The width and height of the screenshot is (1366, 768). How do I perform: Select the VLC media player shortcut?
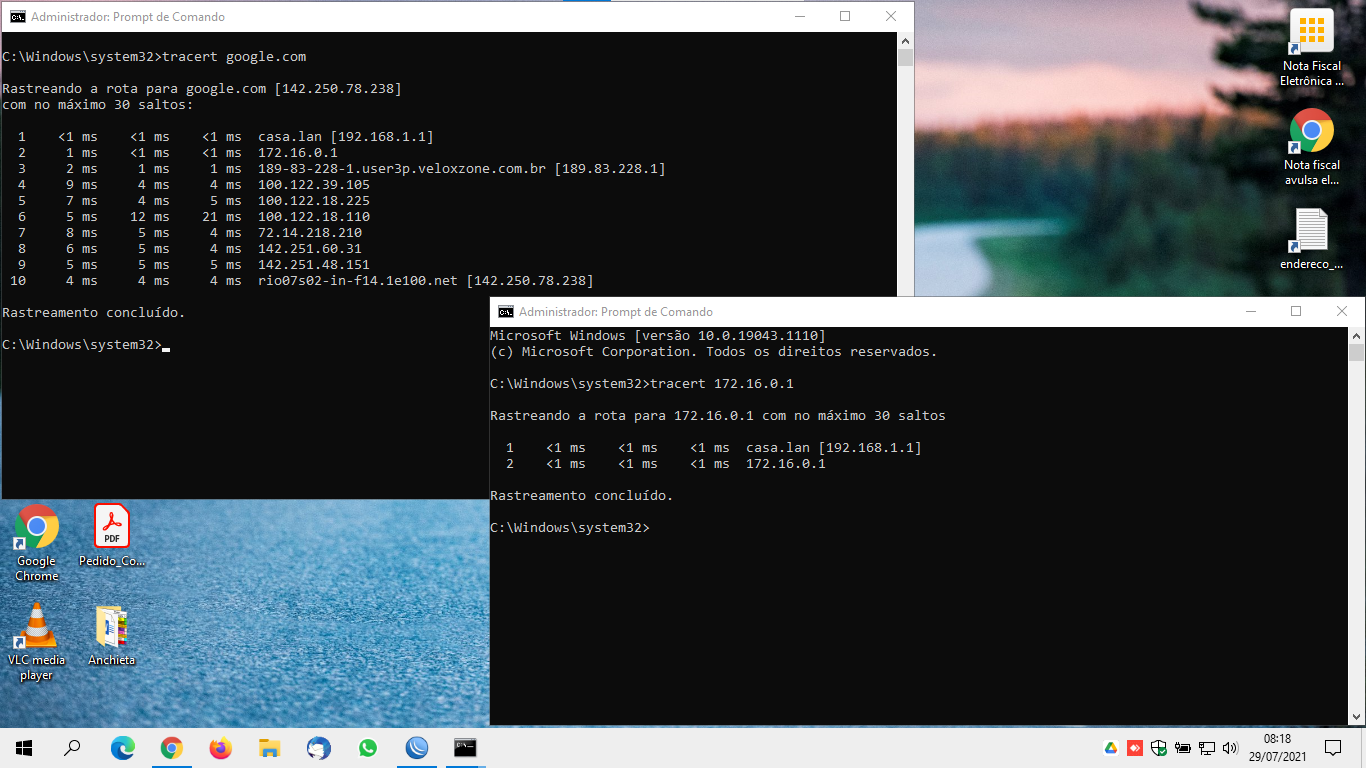[x=37, y=642]
